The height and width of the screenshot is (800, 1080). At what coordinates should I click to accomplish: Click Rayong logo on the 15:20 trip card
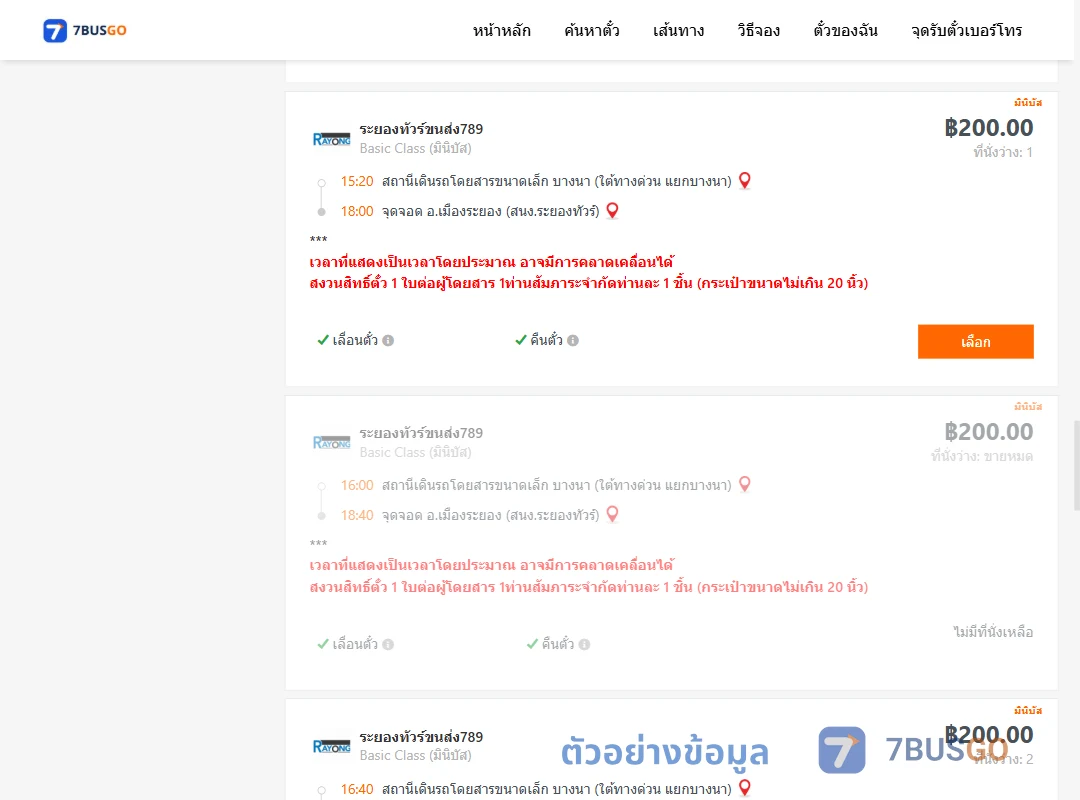[x=331, y=139]
